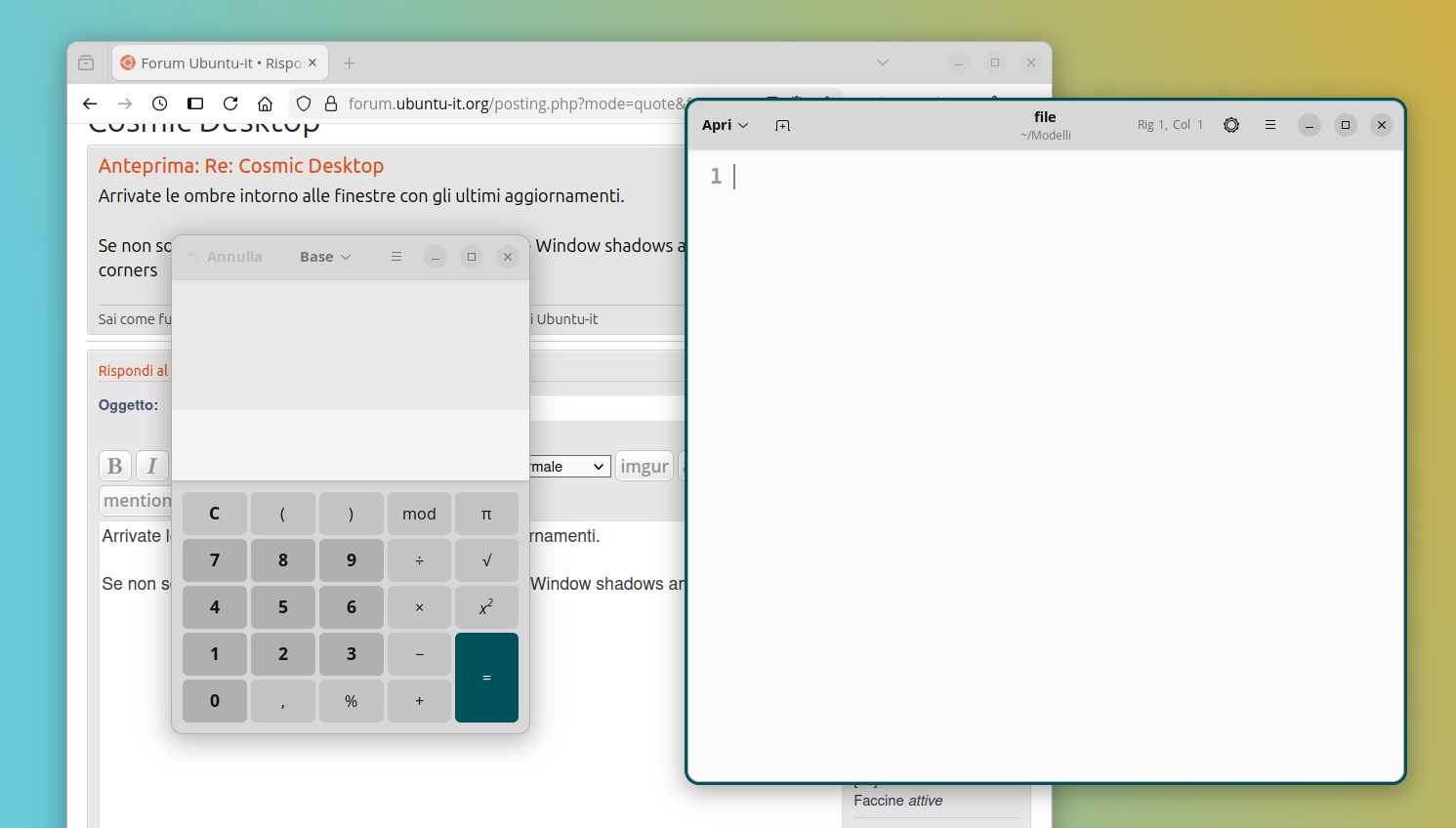The image size is (1456, 828).
Task: Open the text editor hamburger menu
Action: pyautogui.click(x=1270, y=125)
